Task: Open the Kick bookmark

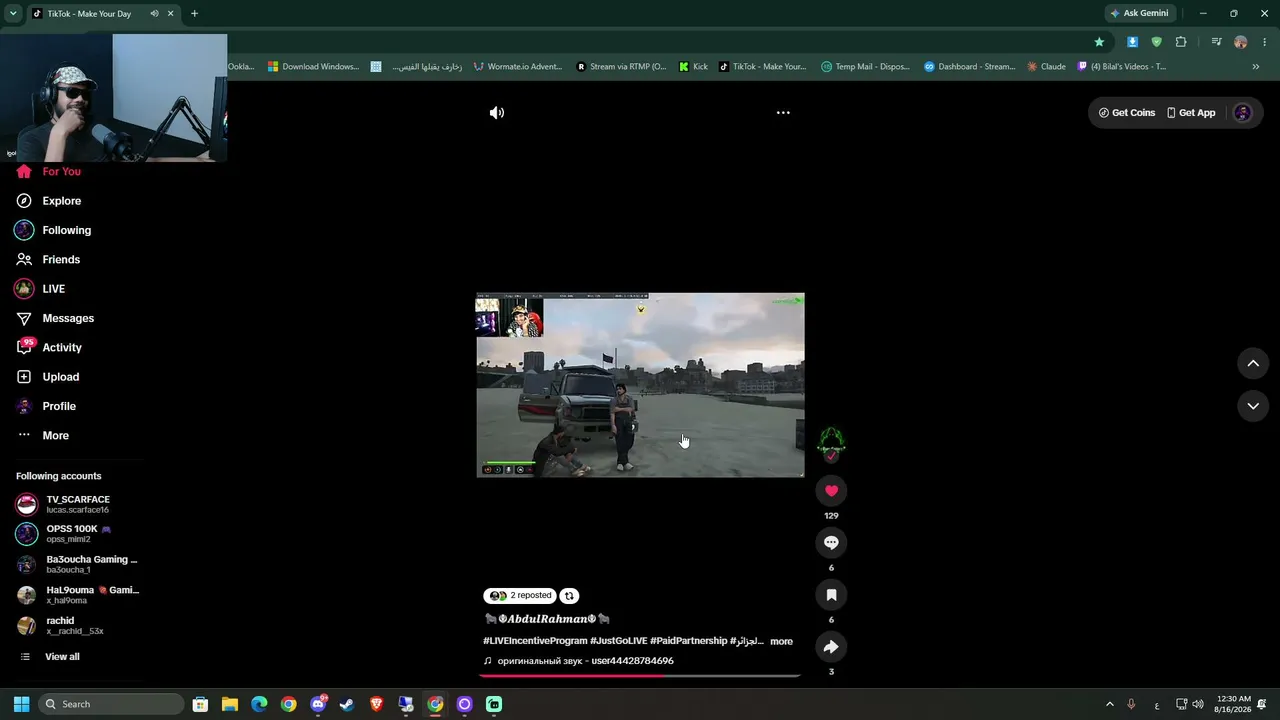Action: pyautogui.click(x=693, y=67)
